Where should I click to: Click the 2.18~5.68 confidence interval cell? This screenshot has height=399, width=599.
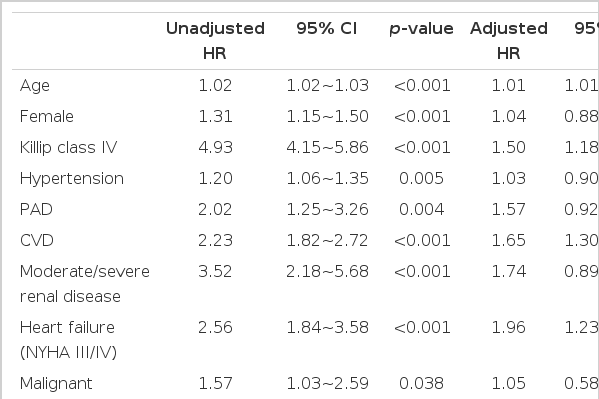click(327, 272)
